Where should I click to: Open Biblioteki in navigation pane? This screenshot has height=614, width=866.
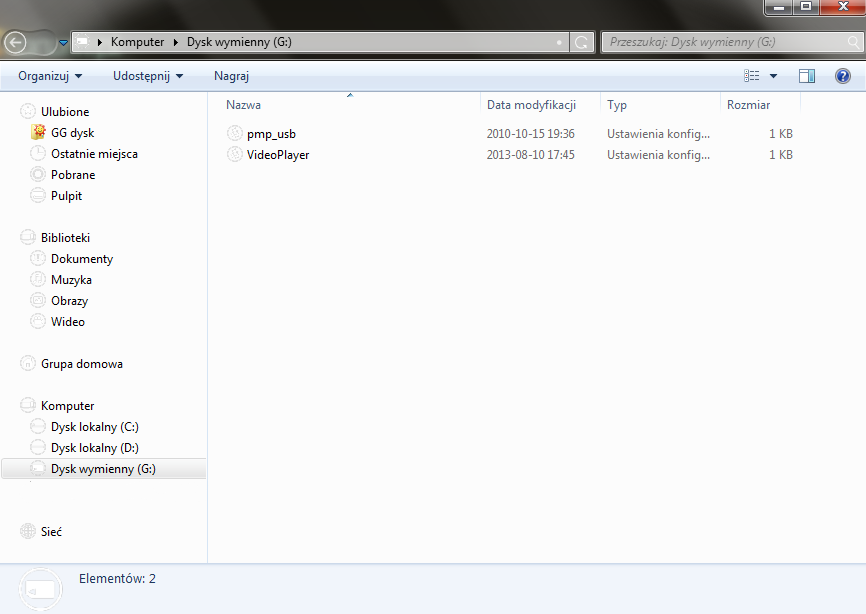(x=65, y=237)
